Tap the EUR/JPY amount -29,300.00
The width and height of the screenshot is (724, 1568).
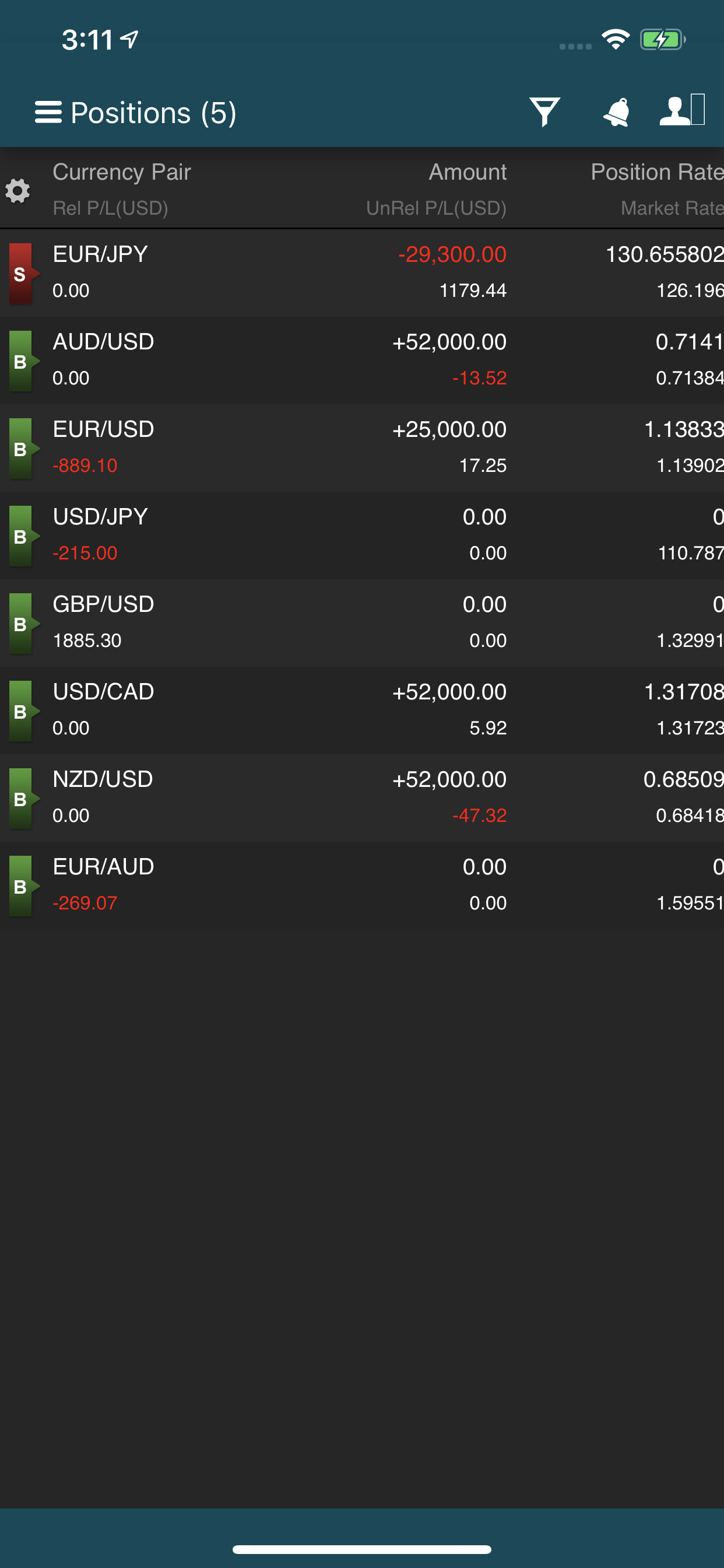pos(452,254)
